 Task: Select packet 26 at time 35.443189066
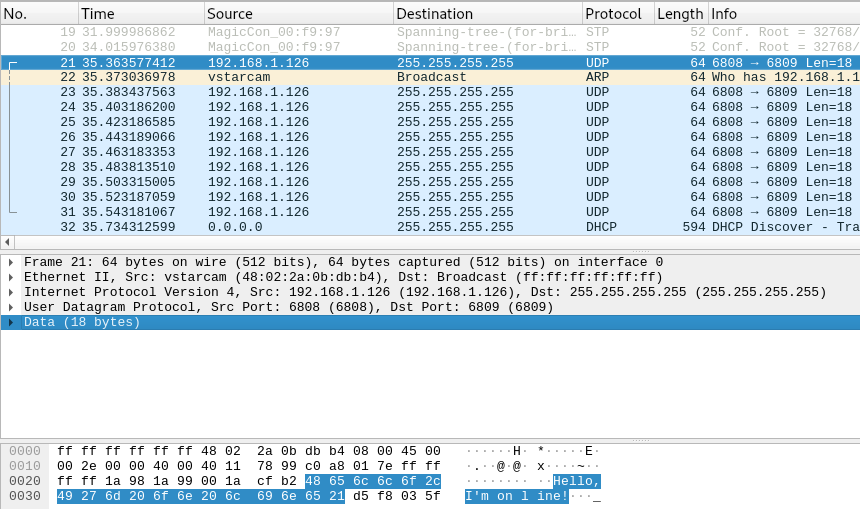pos(430,137)
